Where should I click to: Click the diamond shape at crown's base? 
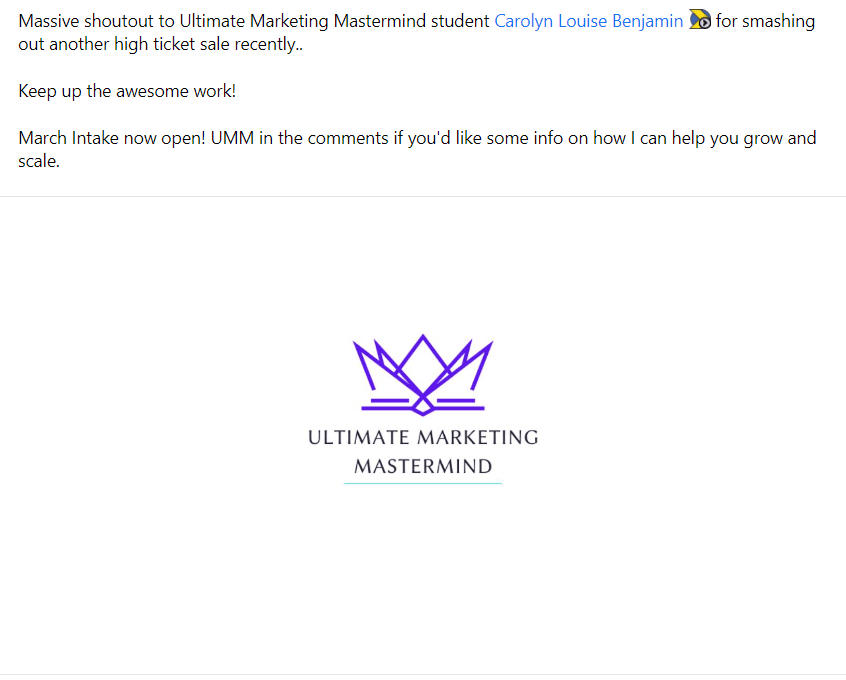pos(423,406)
